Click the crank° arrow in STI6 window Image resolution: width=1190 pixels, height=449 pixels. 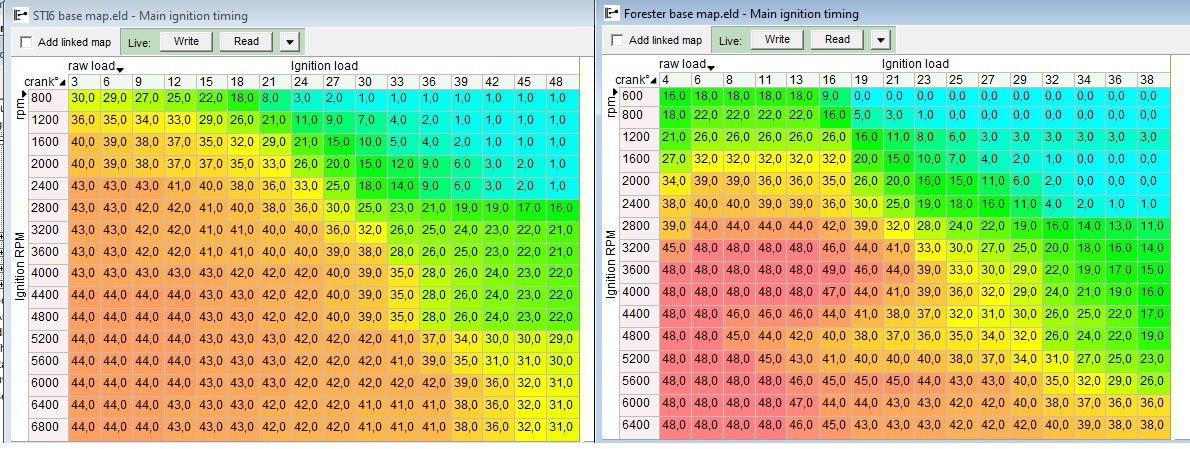[x=63, y=82]
